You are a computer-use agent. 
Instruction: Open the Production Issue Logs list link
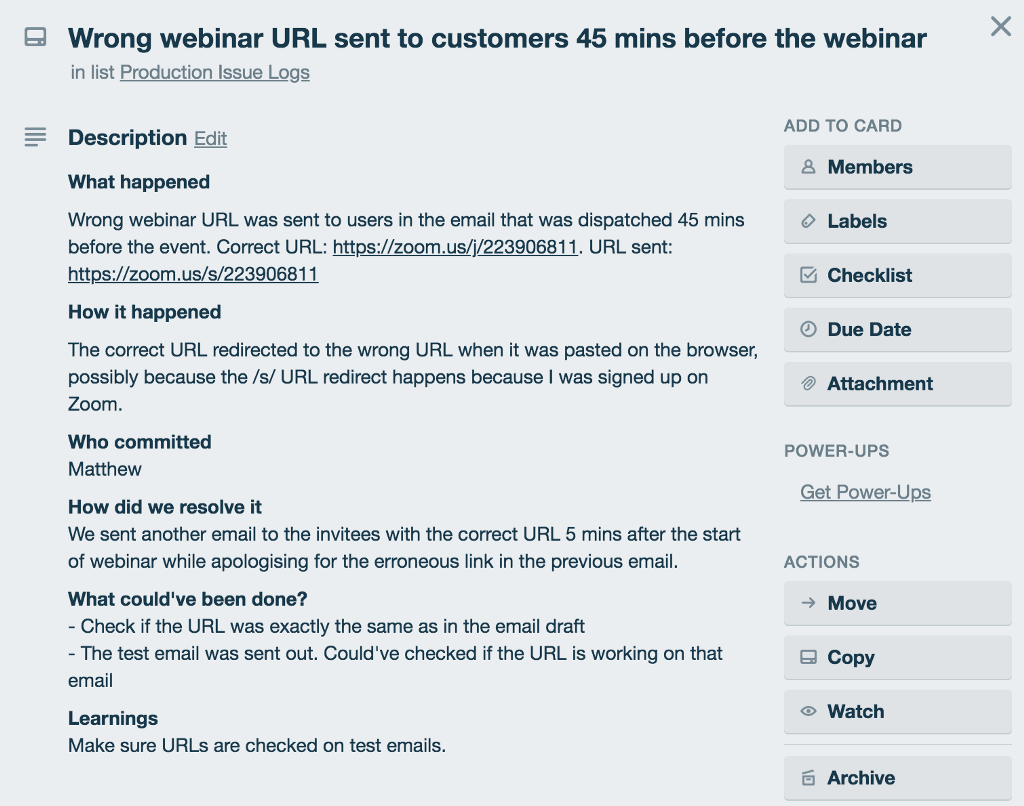pyautogui.click(x=214, y=72)
